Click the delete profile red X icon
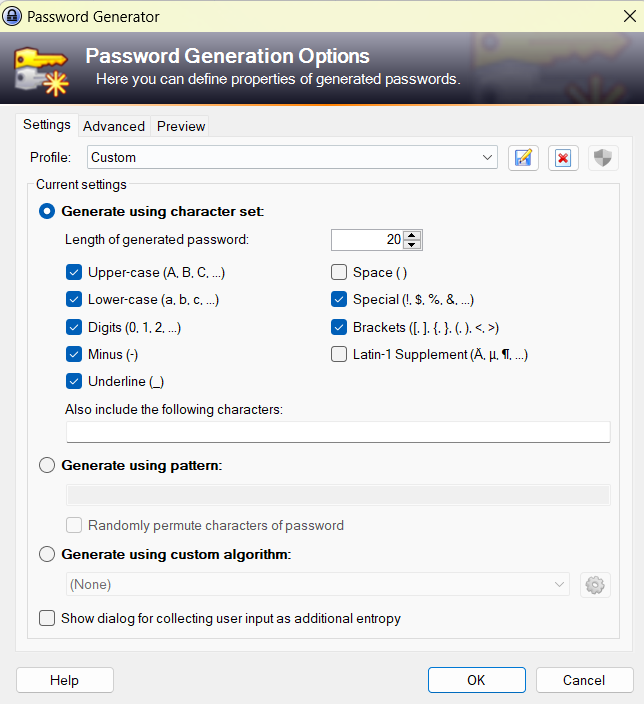The width and height of the screenshot is (644, 704). 563,158
